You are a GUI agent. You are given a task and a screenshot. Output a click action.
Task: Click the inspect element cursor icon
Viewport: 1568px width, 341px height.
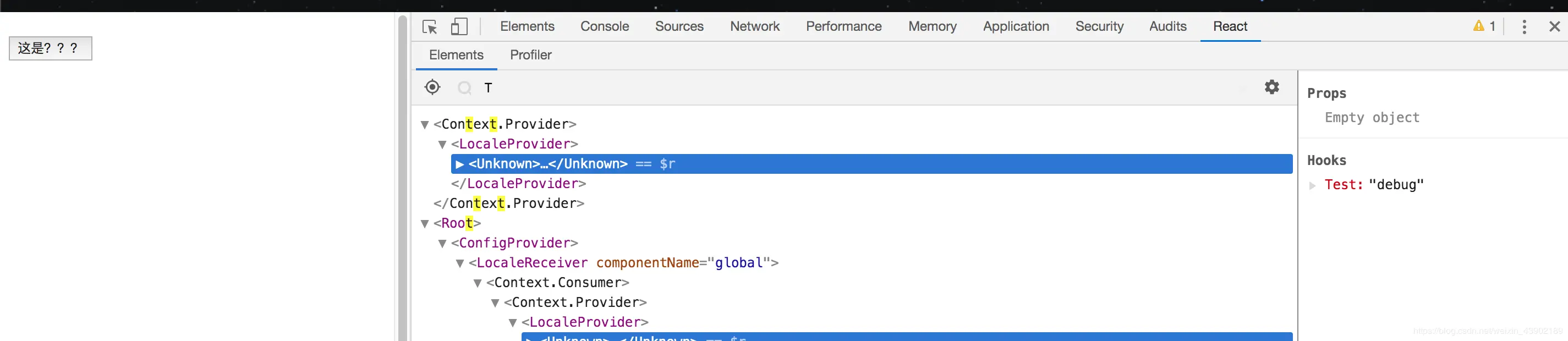[x=430, y=27]
